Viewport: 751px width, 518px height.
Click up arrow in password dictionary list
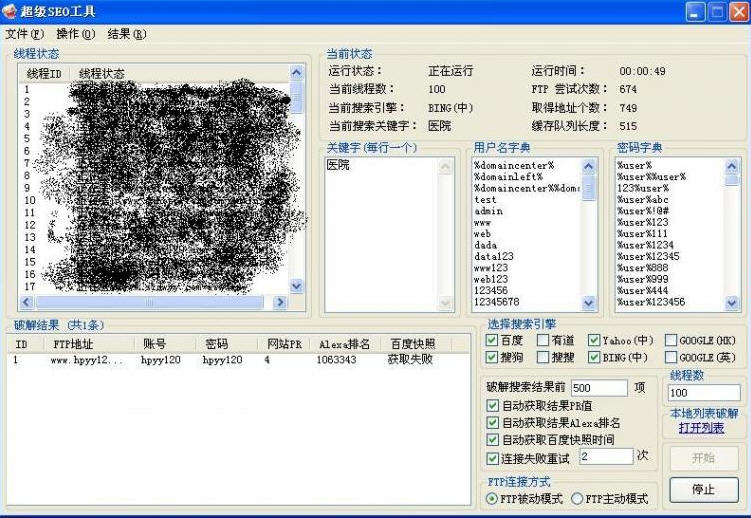coord(731,167)
